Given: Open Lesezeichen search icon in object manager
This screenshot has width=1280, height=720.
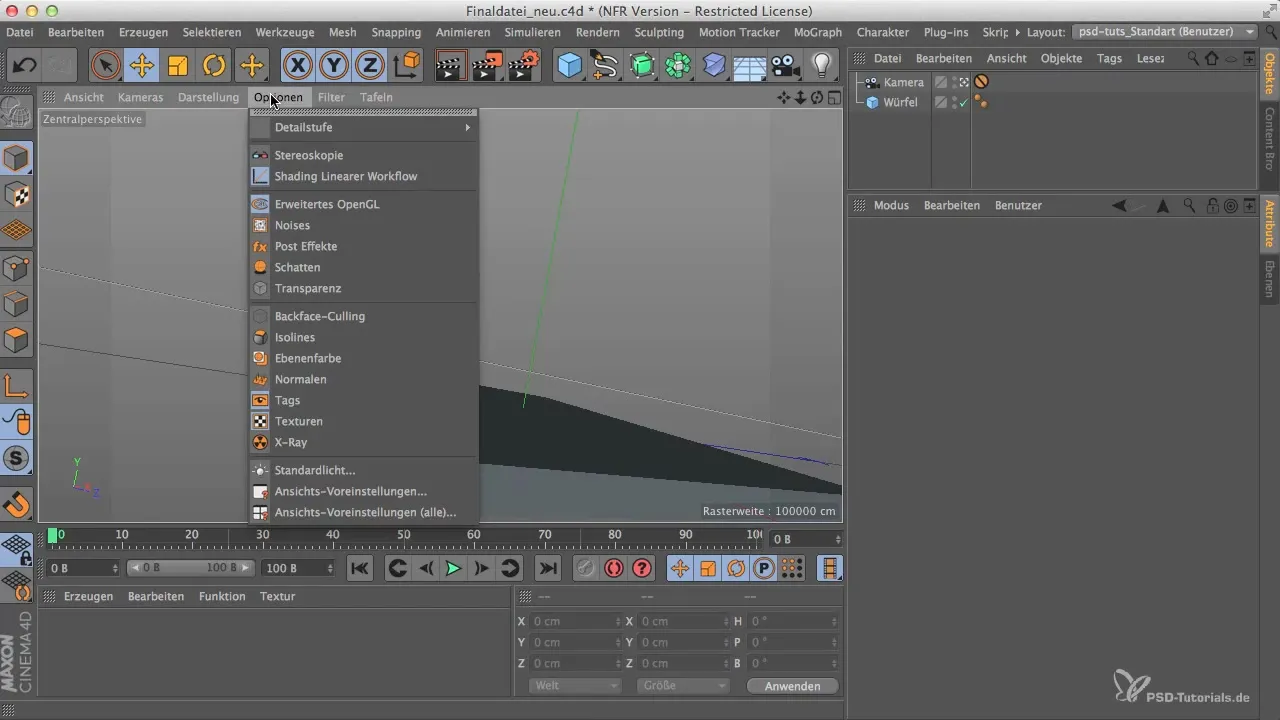Looking at the screenshot, I should (1193, 59).
